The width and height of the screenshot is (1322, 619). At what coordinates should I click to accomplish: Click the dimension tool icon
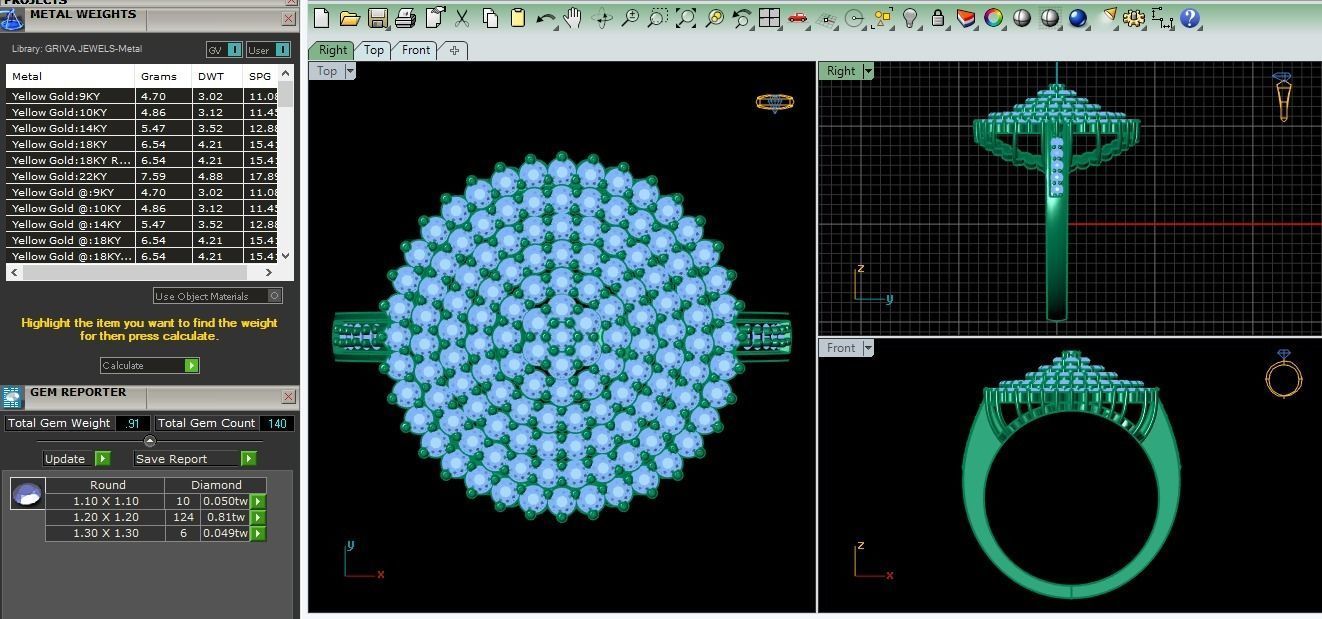click(x=1162, y=17)
